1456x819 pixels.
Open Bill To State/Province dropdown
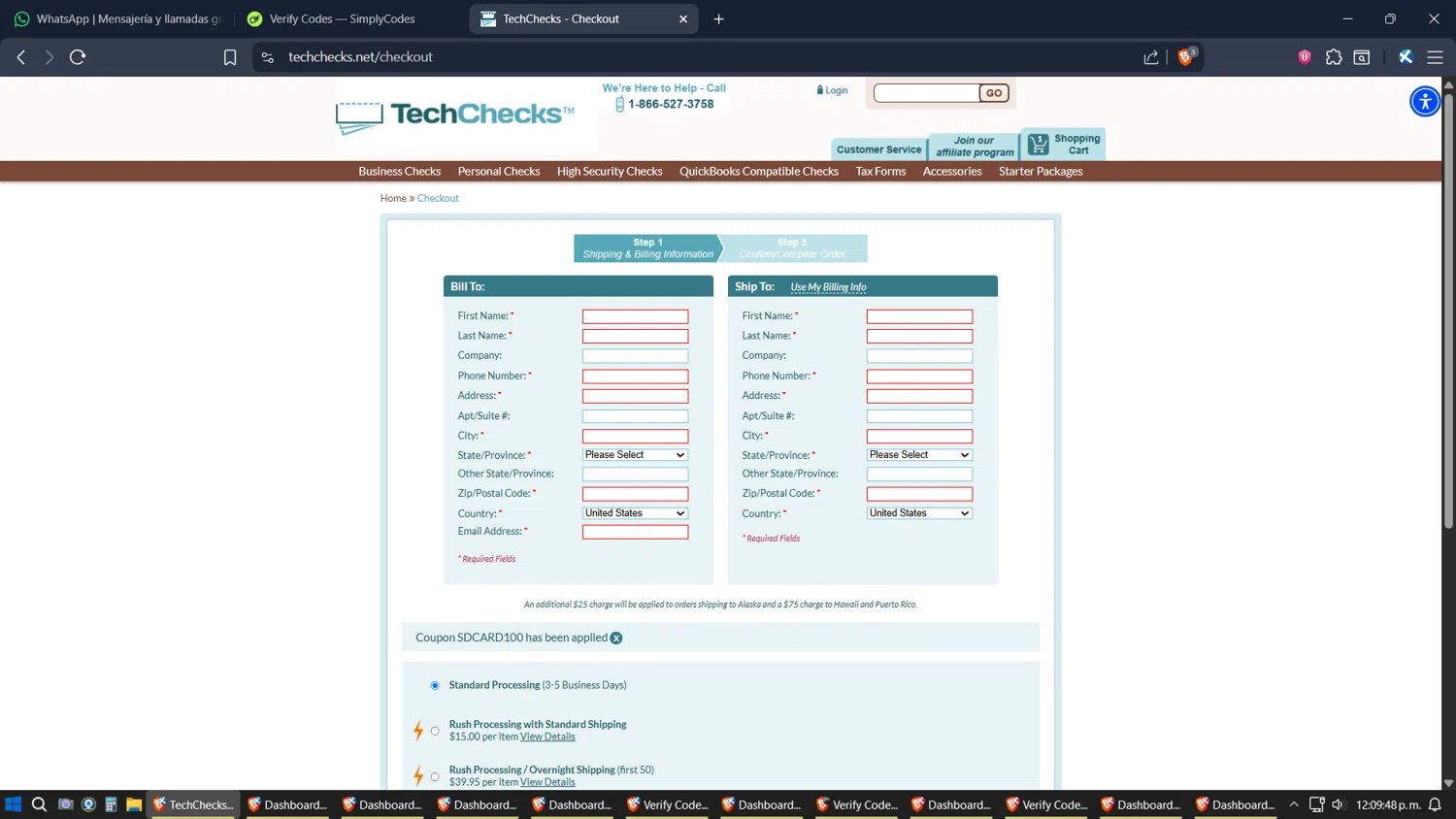[x=635, y=455]
